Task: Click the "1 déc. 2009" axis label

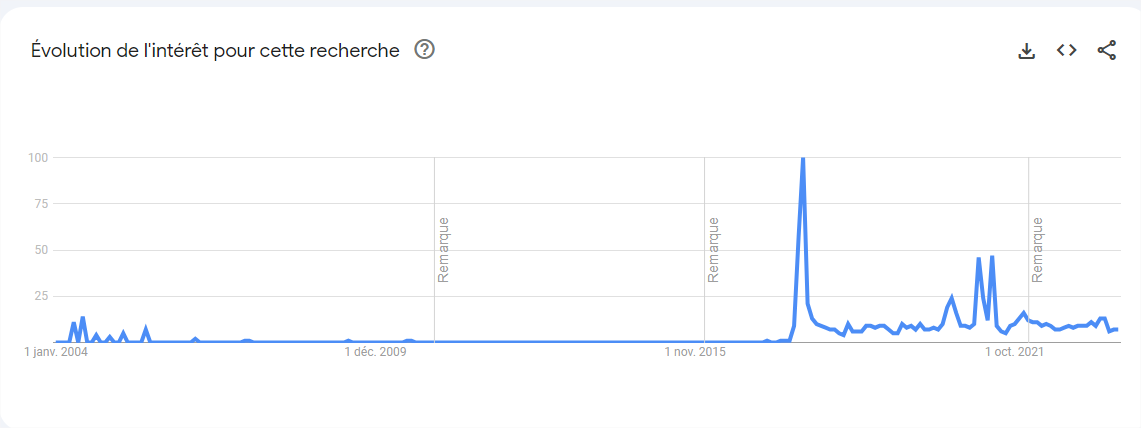Action: pyautogui.click(x=376, y=353)
